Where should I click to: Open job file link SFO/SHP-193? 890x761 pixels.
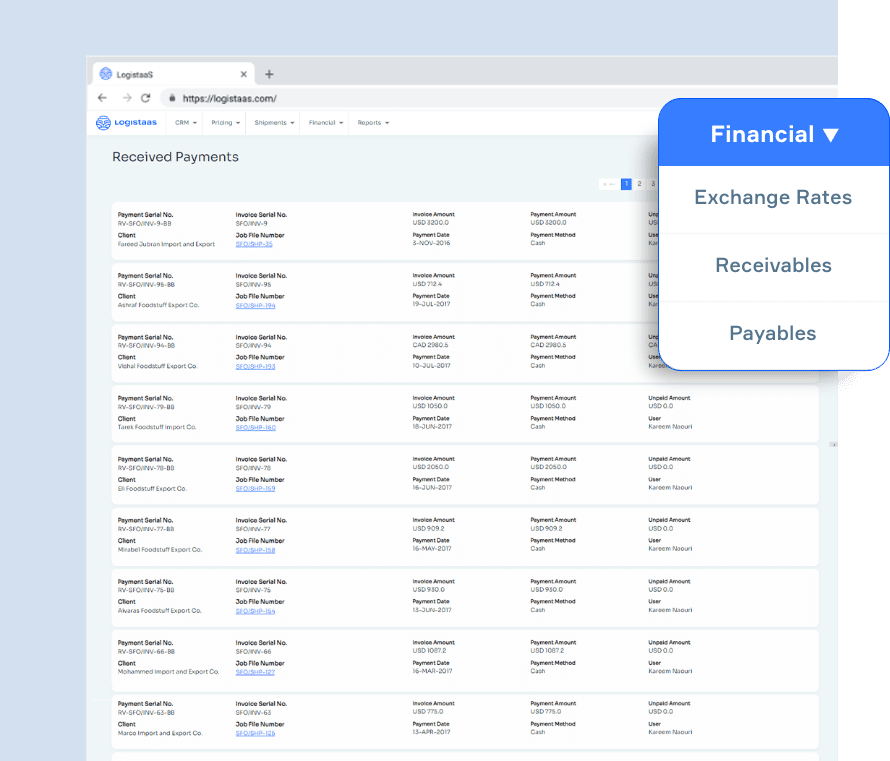(x=255, y=367)
